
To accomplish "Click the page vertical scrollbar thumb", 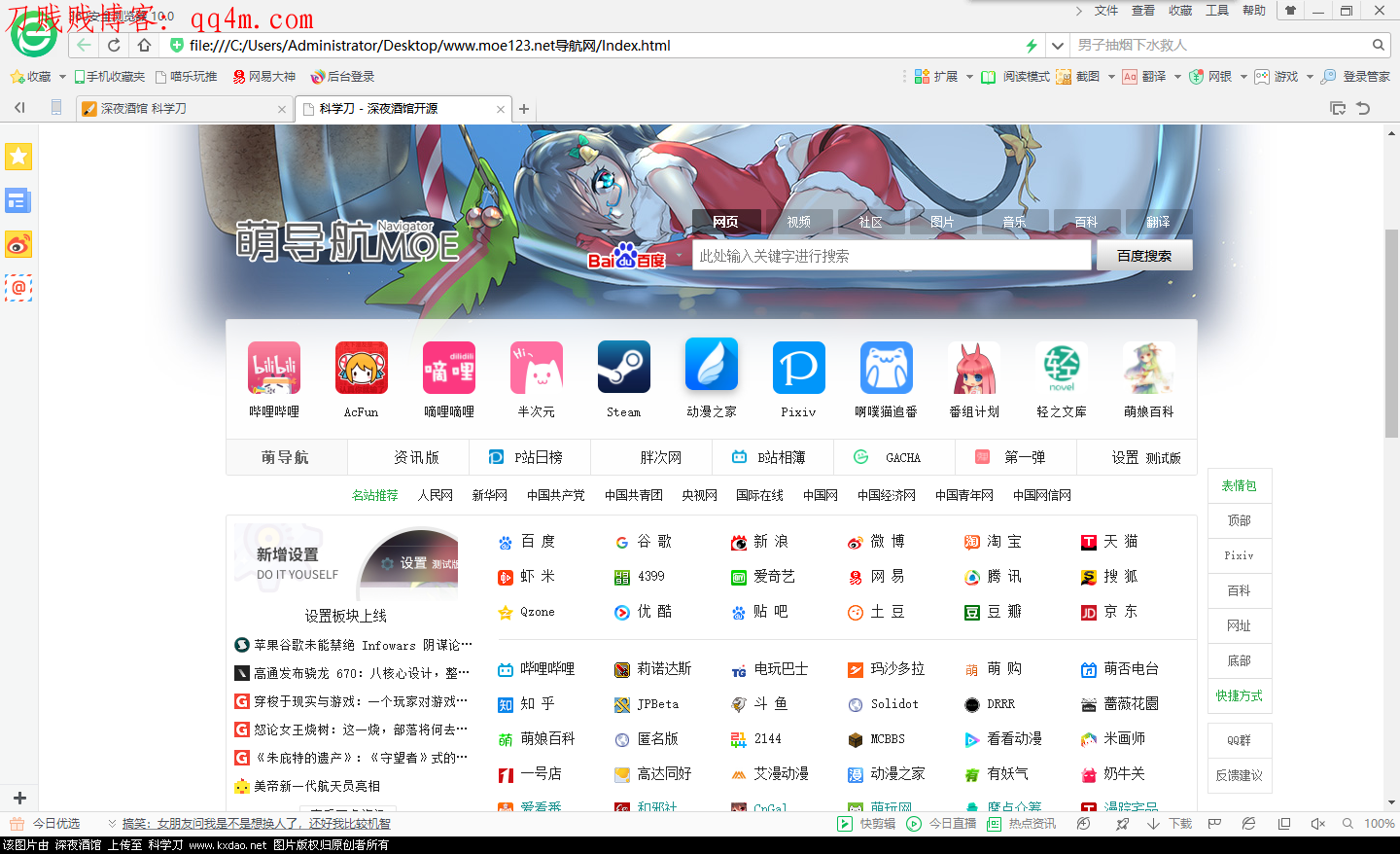I will point(1392,333).
